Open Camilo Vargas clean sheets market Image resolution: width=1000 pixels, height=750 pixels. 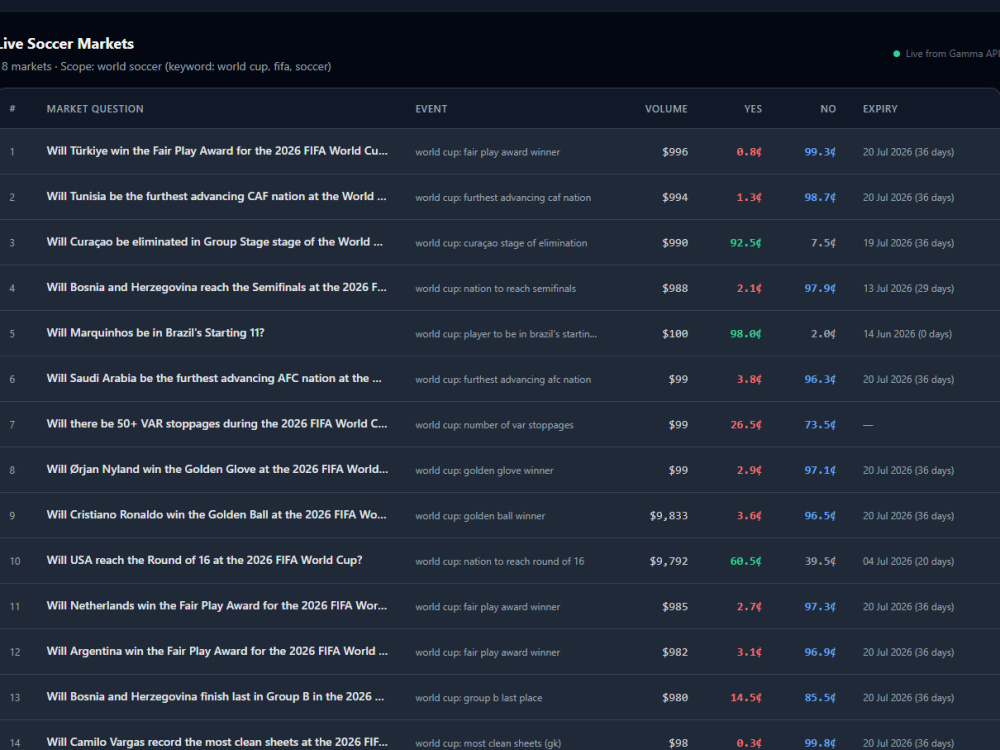tap(217, 742)
